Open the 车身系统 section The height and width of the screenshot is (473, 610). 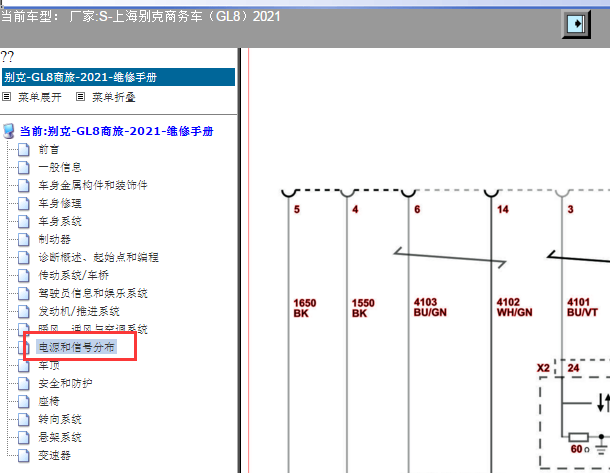pyautogui.click(x=60, y=221)
